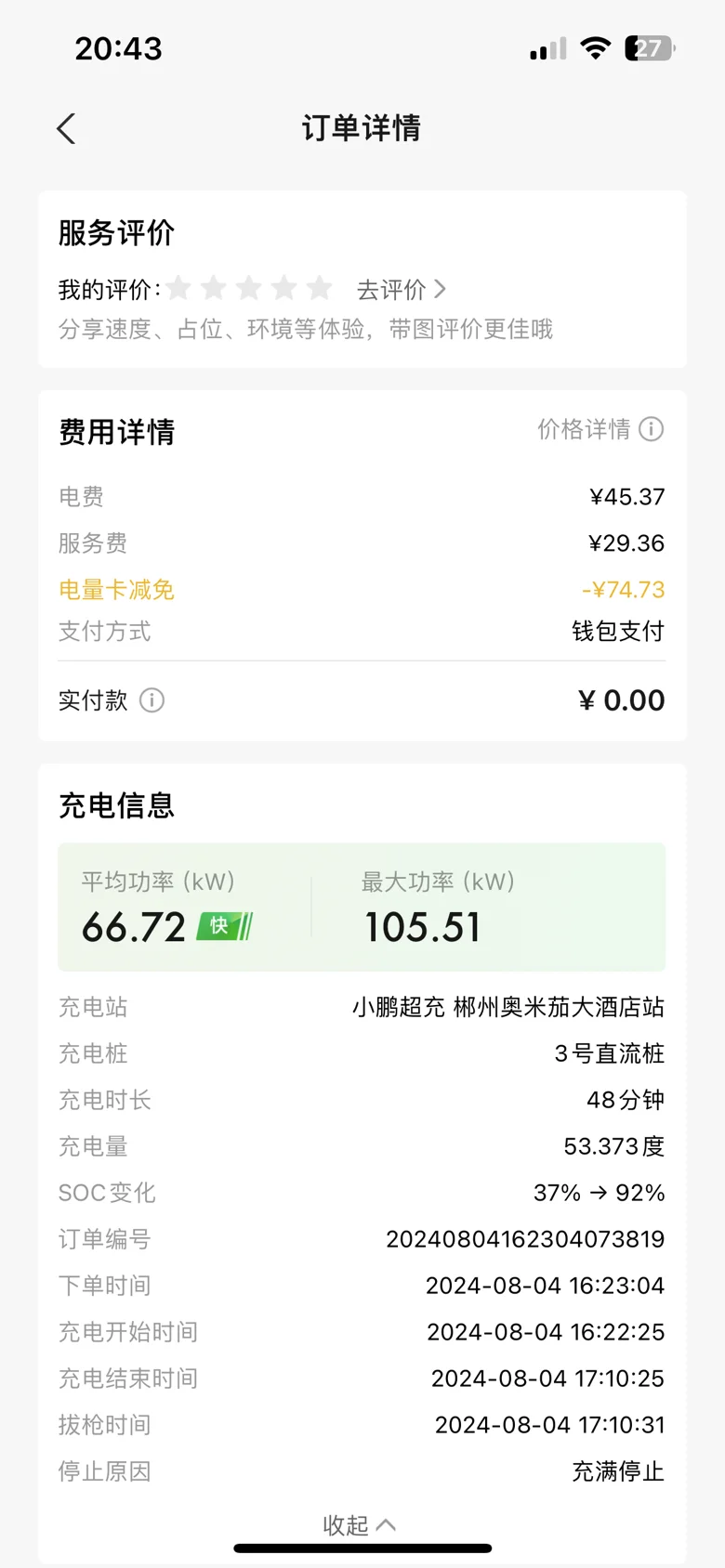Tap the 价格详情 link
Screen dimensions: 725x1568
(584, 429)
